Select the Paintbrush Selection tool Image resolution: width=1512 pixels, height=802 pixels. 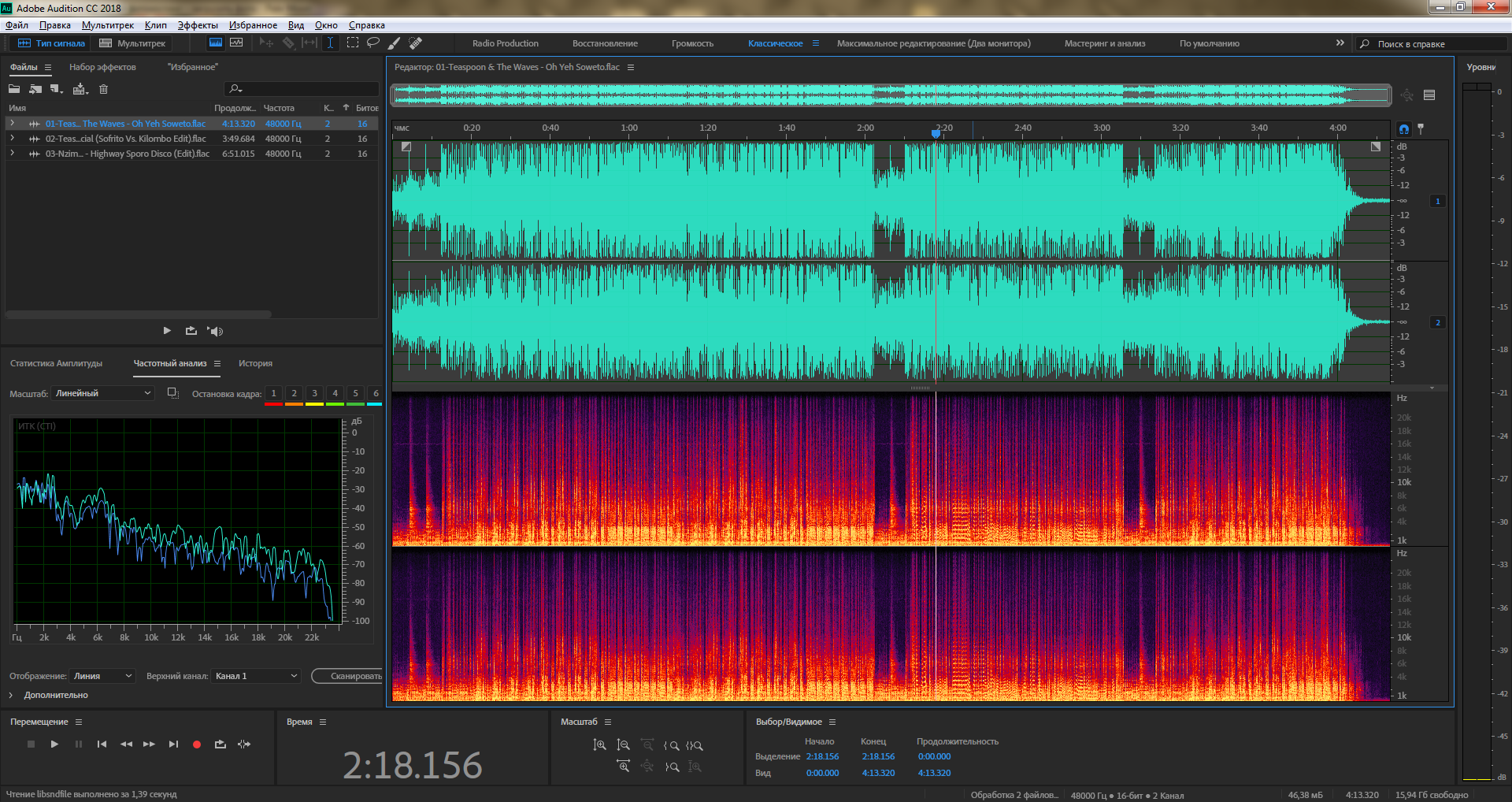pos(394,43)
